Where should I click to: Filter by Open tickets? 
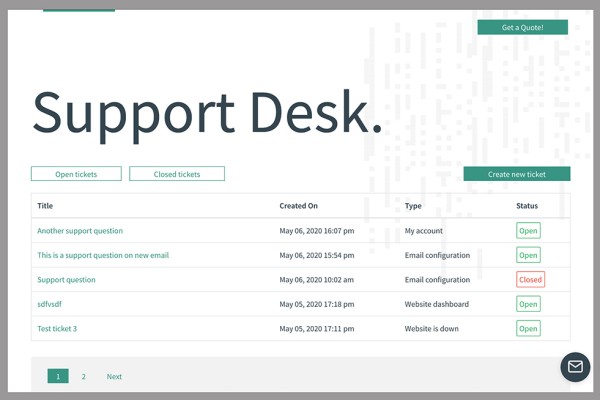[76, 174]
